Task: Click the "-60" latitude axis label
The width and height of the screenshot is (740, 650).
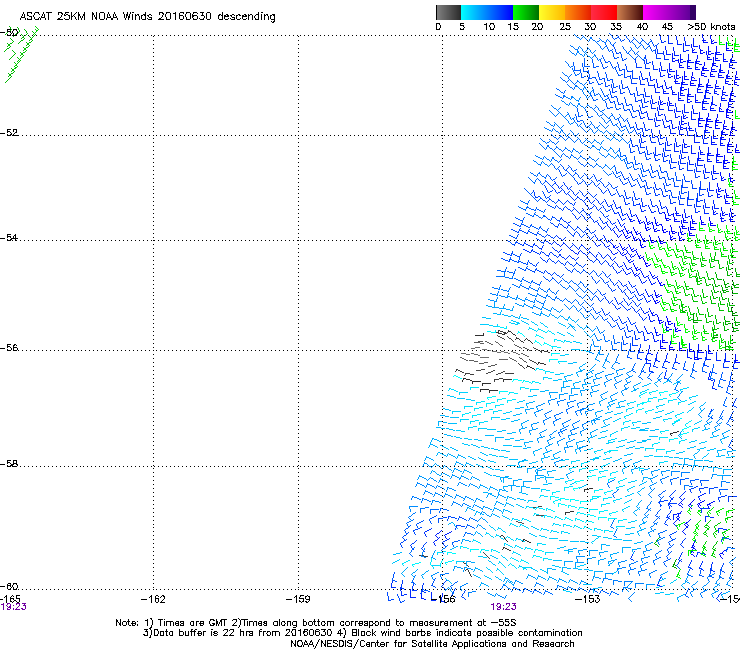Action: coord(9,586)
